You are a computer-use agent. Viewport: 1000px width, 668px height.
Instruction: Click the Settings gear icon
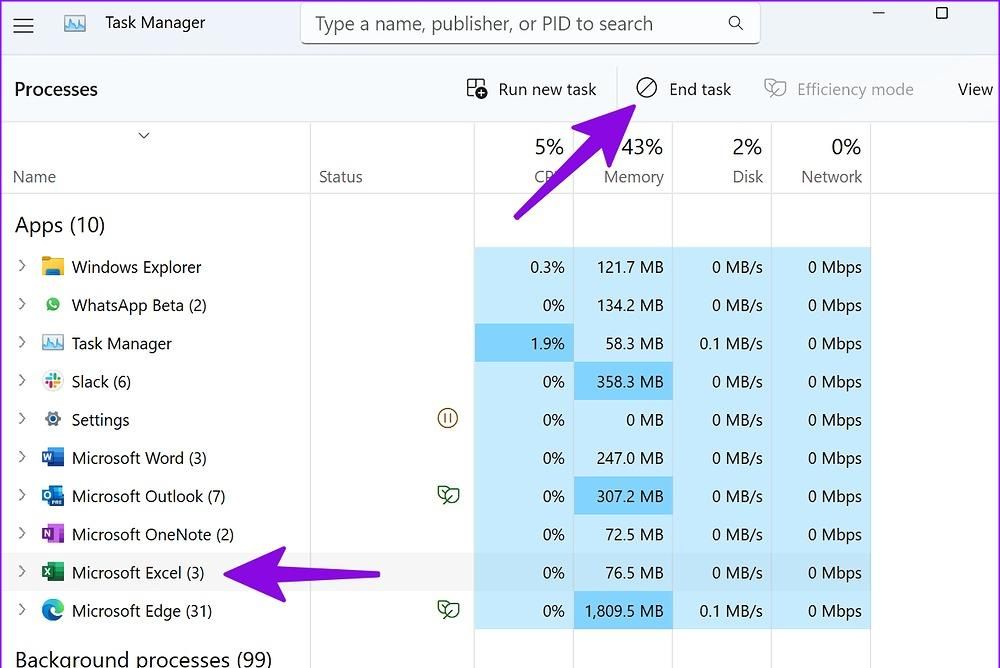click(x=52, y=419)
